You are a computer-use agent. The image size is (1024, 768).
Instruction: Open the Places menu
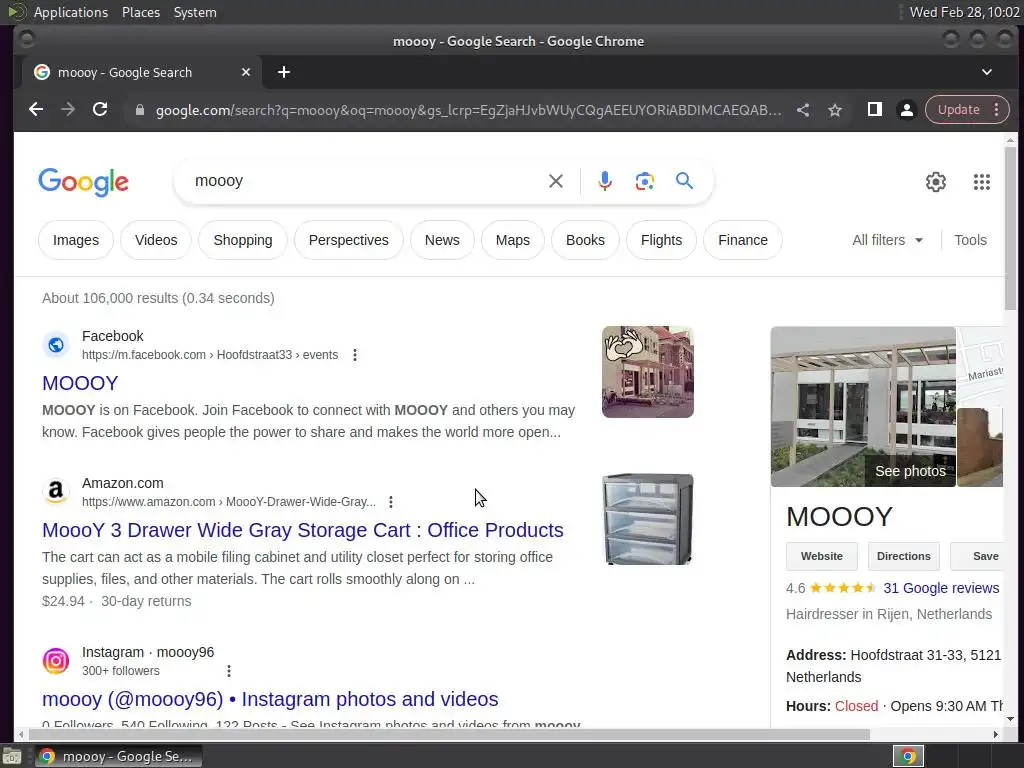[140, 12]
